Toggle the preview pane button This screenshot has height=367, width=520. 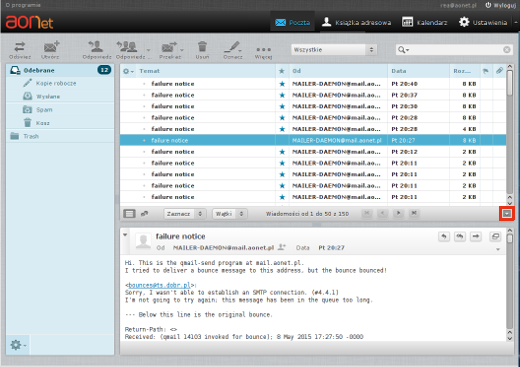(507, 213)
